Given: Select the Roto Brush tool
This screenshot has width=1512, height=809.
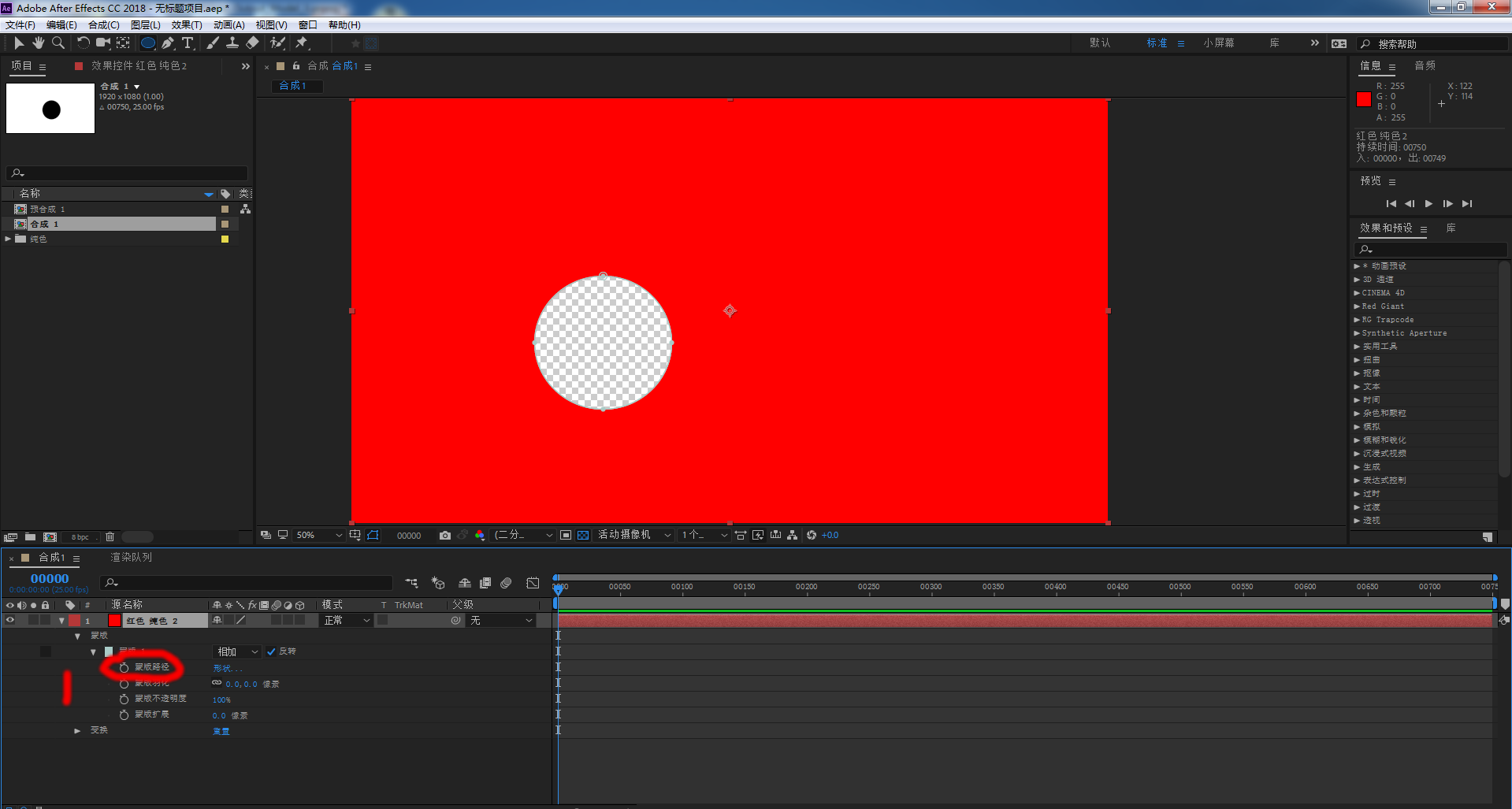Looking at the screenshot, I should pyautogui.click(x=277, y=43).
